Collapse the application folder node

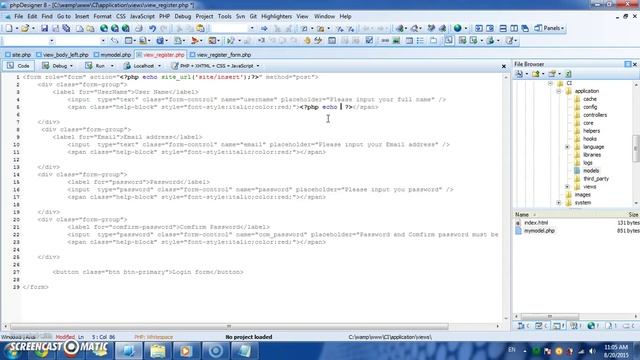(x=559, y=91)
